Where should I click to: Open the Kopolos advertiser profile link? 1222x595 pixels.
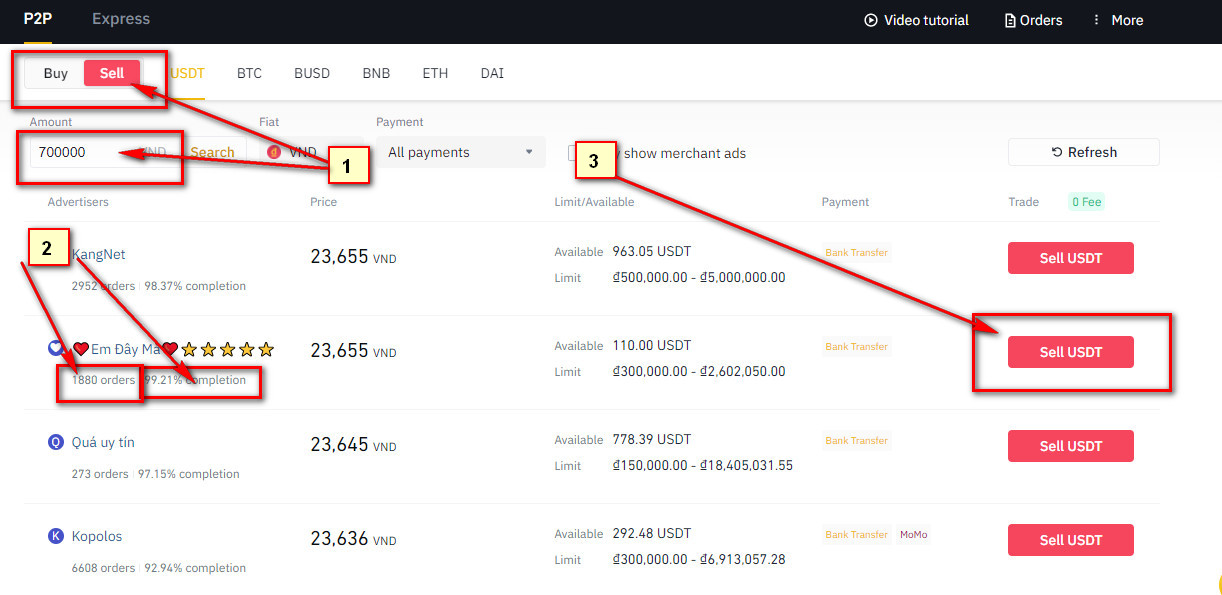point(97,536)
